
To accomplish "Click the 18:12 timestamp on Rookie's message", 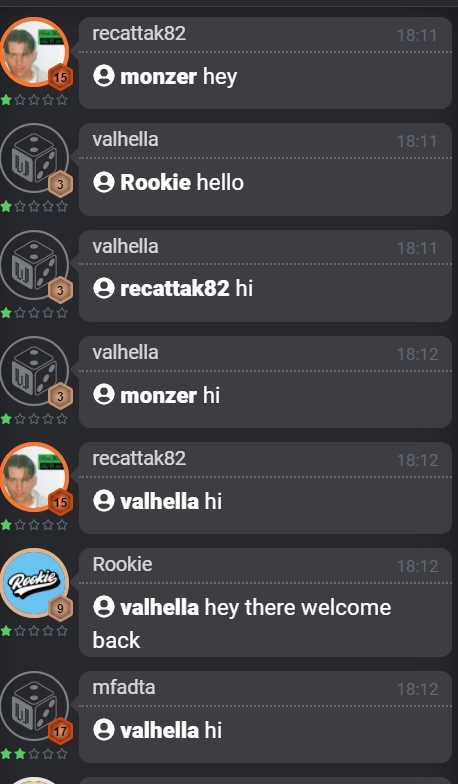I will coord(417,566).
